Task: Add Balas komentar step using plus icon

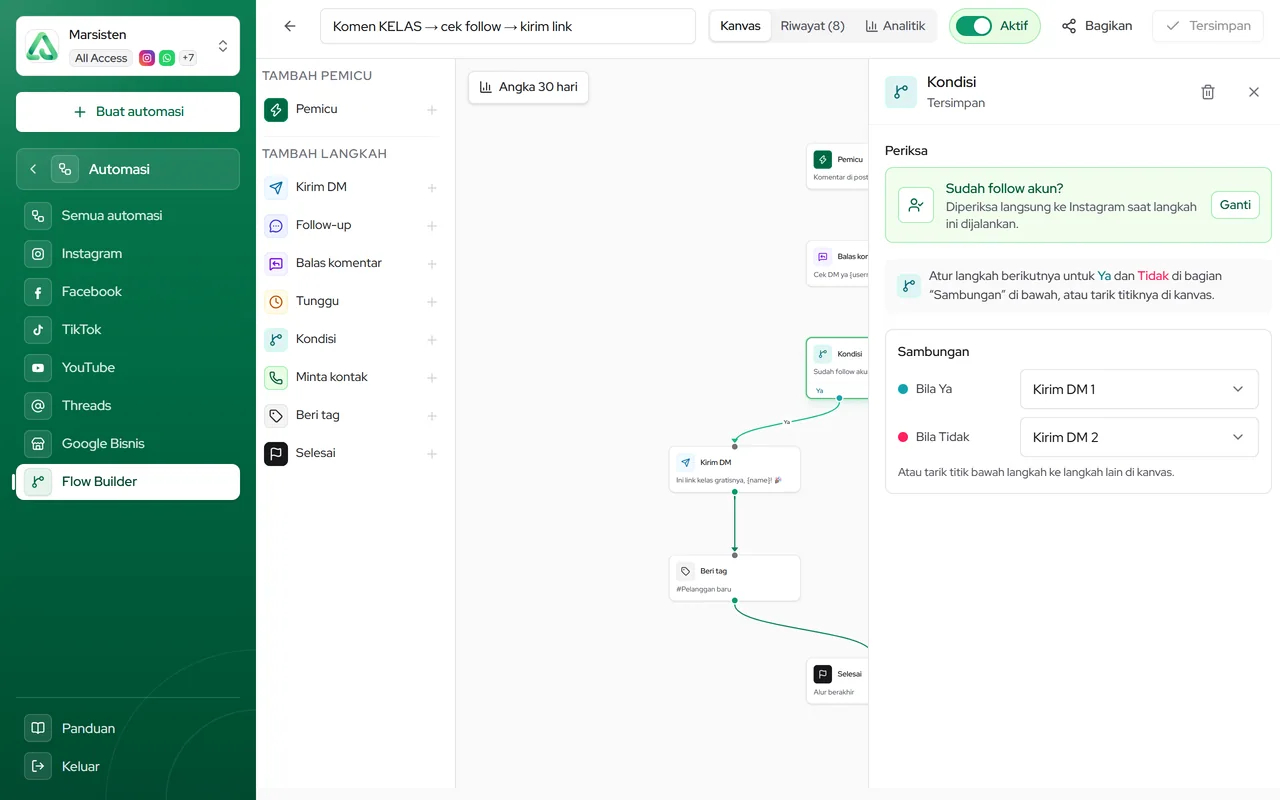Action: point(432,264)
